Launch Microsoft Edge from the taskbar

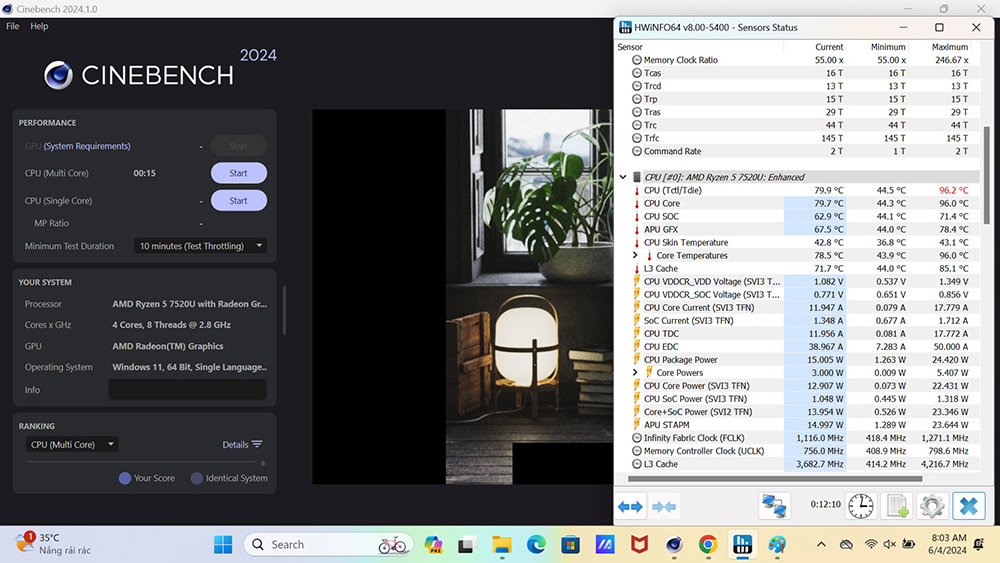point(536,545)
